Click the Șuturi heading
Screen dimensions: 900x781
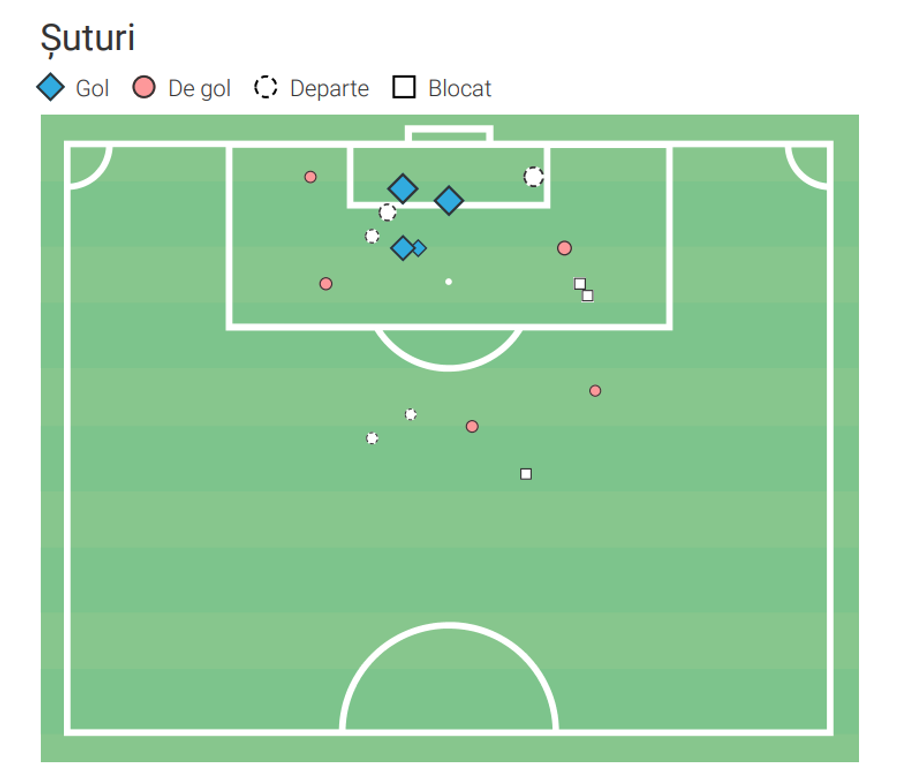pos(88,38)
